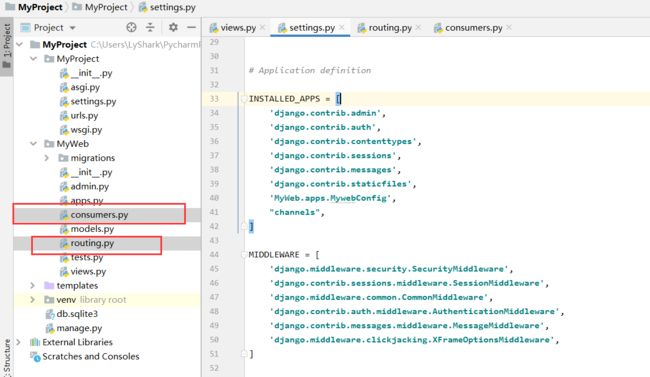Click the '# Application definition' comment
This screenshot has height=377, width=650.
point(310,71)
